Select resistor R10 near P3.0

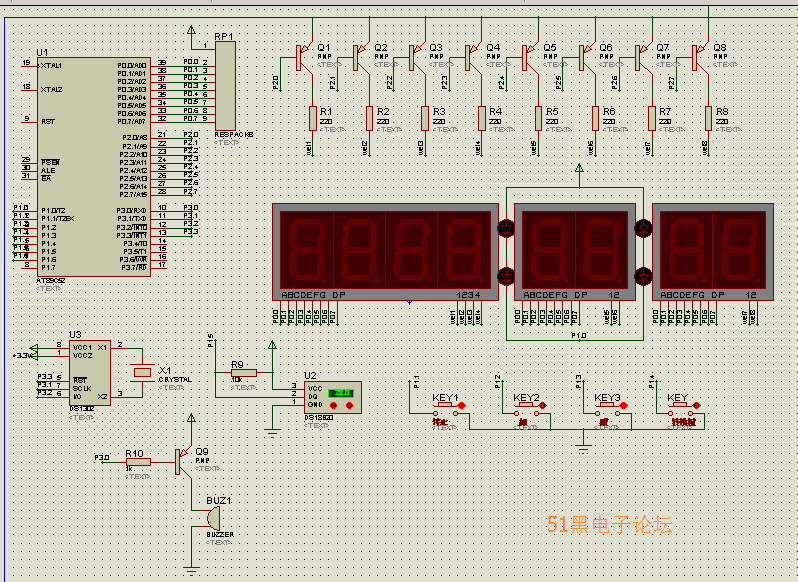tap(138, 462)
